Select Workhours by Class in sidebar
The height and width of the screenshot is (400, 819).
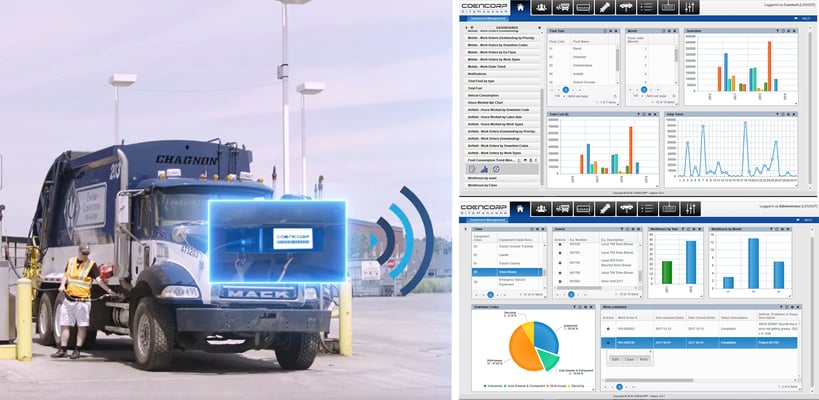[502, 185]
